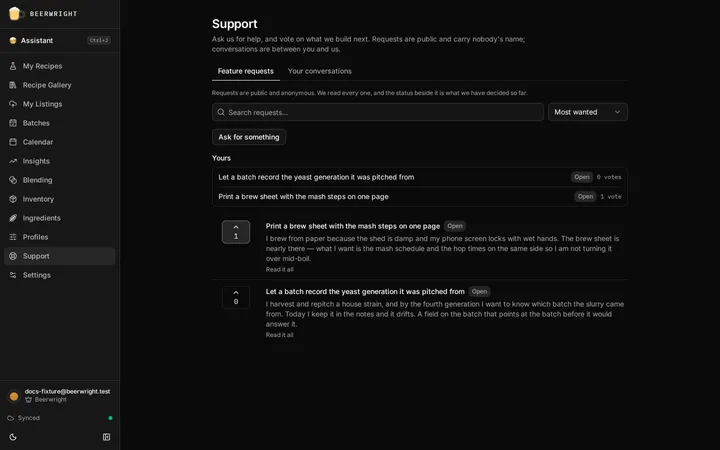Open My Listings page
Image resolution: width=720 pixels, height=450 pixels.
click(x=60, y=104)
